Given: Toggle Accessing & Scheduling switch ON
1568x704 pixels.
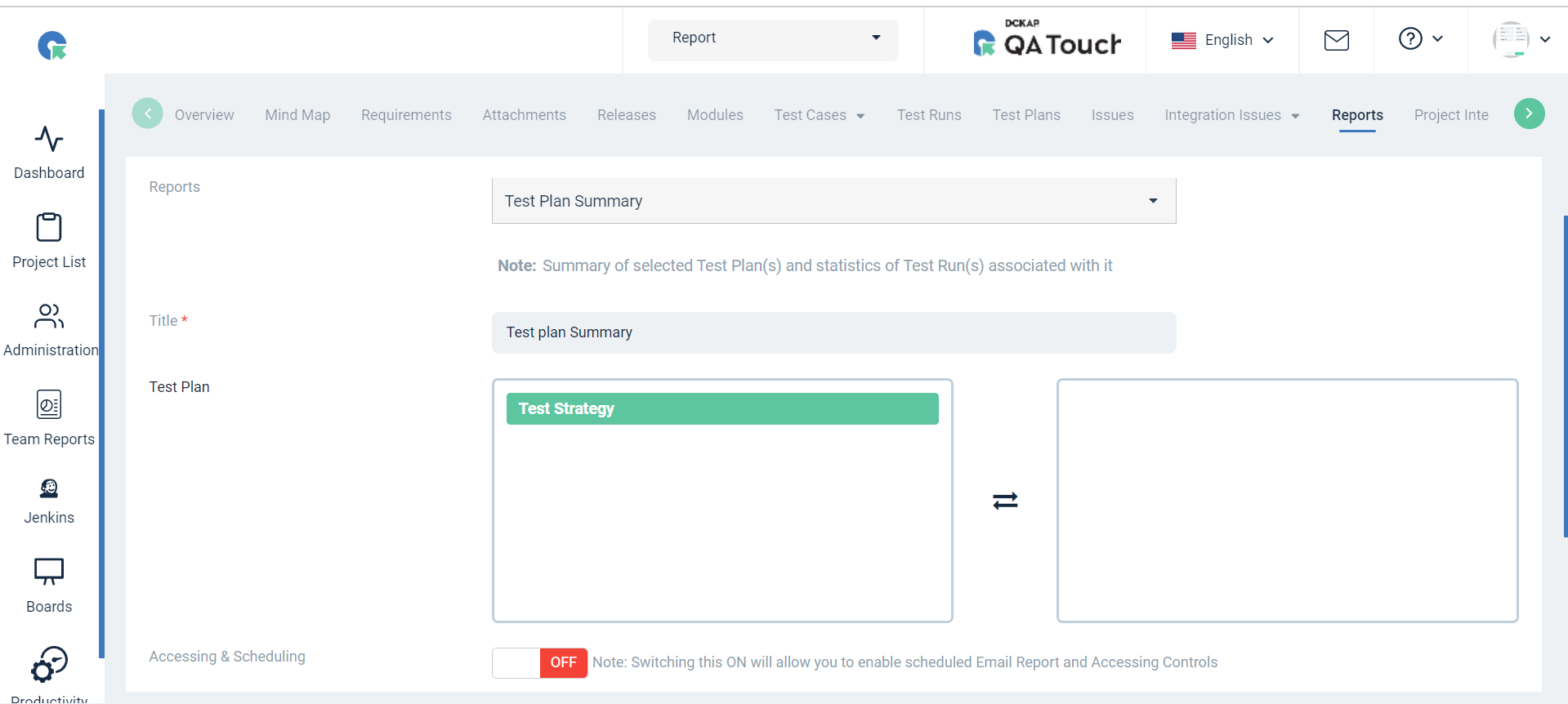Looking at the screenshot, I should (540, 662).
